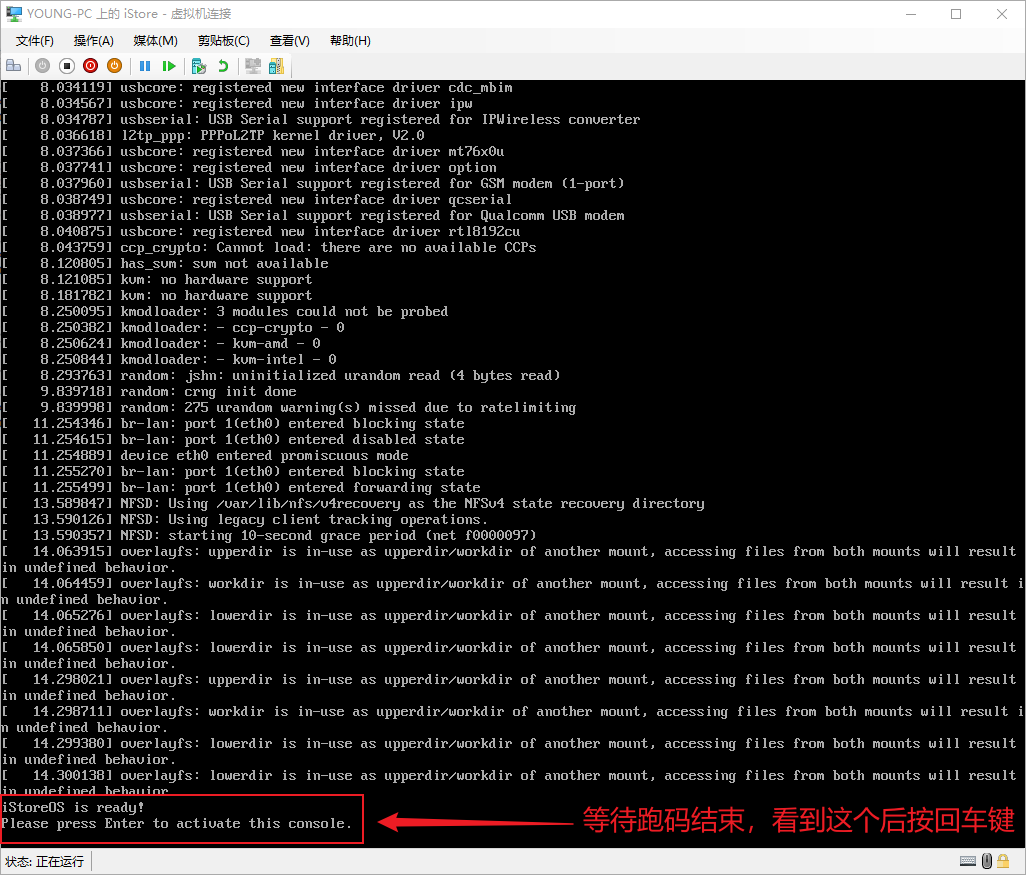The height and width of the screenshot is (875, 1026).
Task: Open the 媒体(M) menu
Action: click(x=156, y=41)
